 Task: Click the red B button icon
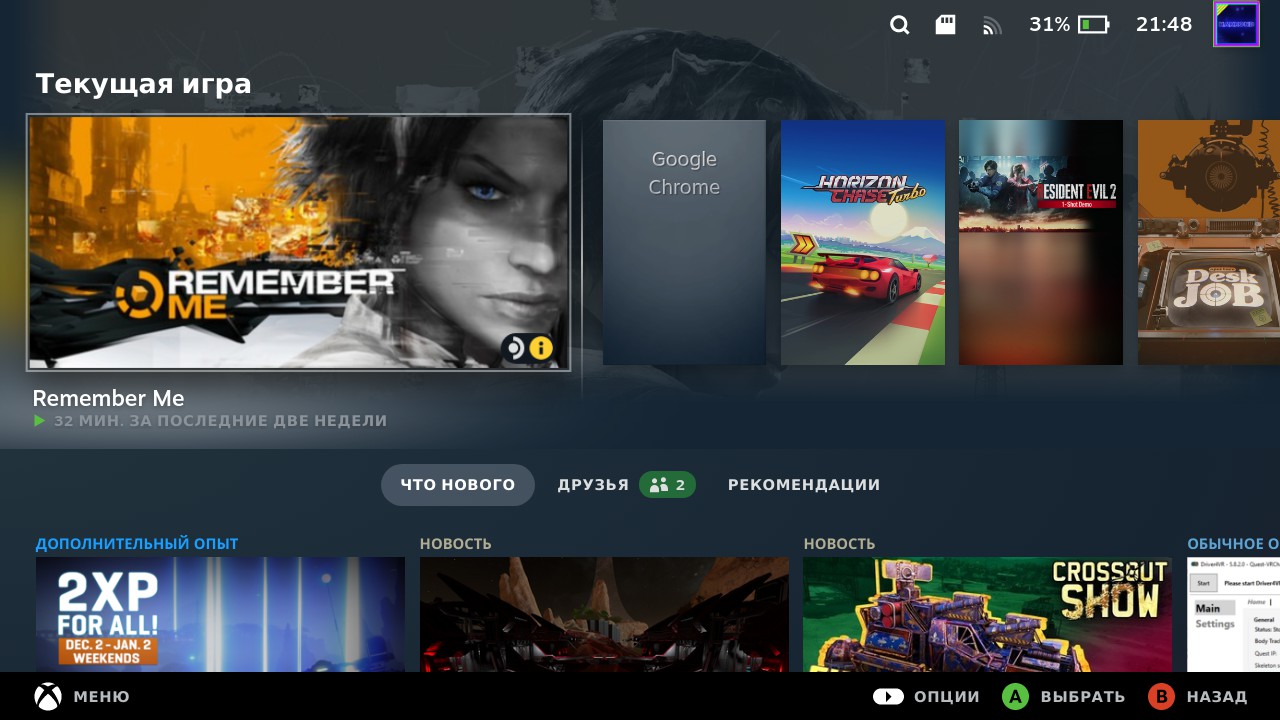coord(1161,696)
